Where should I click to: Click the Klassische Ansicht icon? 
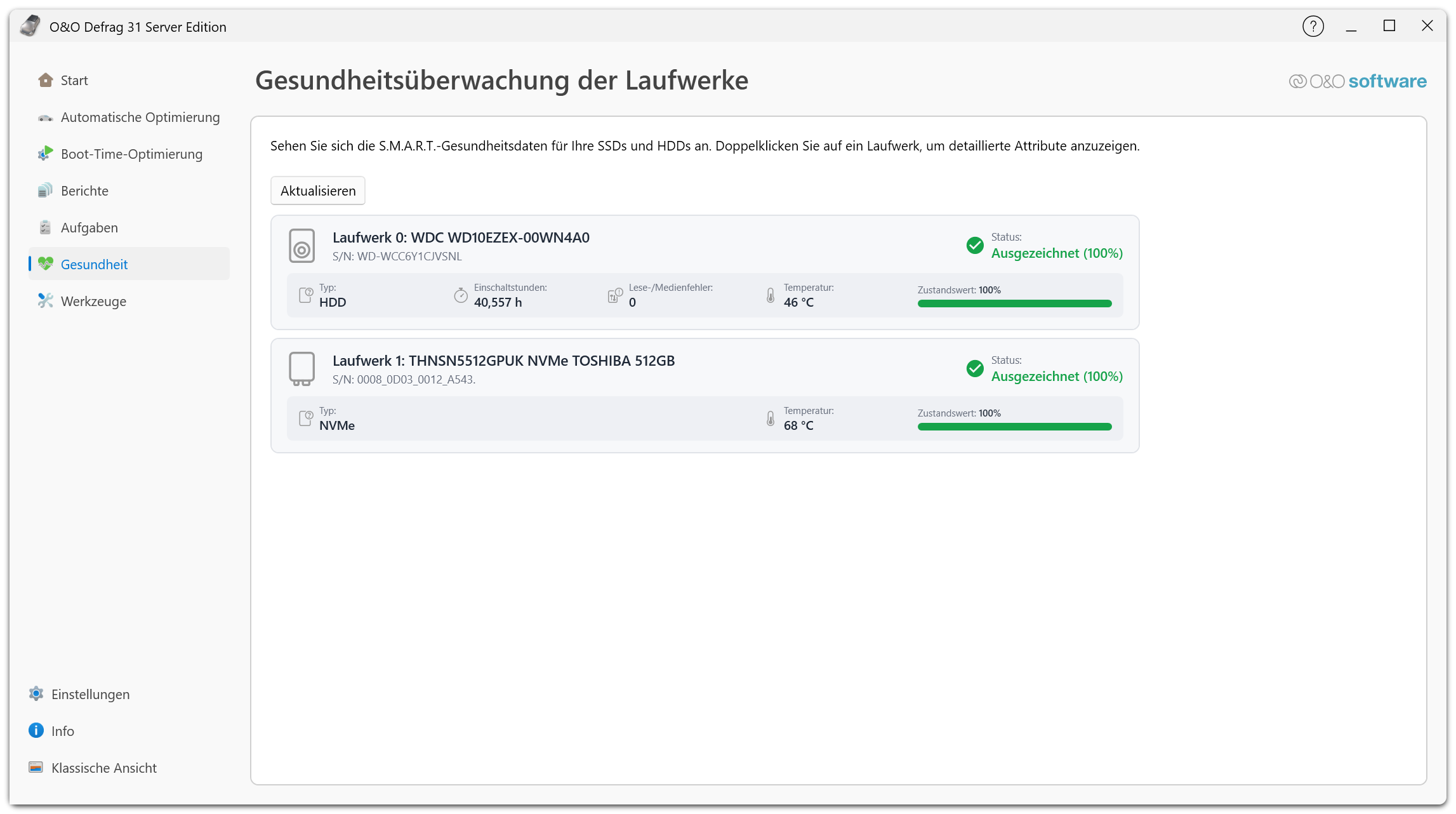[36, 767]
